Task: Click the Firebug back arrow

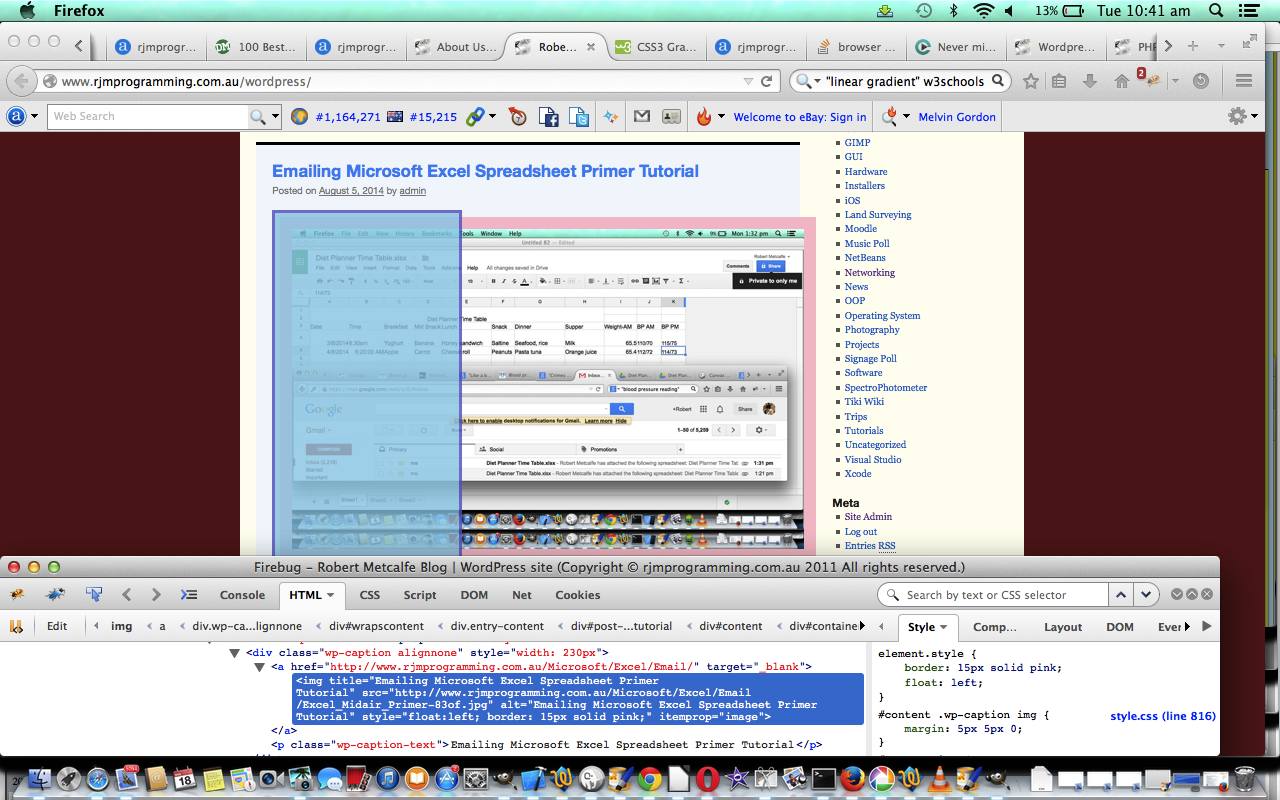Action: coord(127,594)
